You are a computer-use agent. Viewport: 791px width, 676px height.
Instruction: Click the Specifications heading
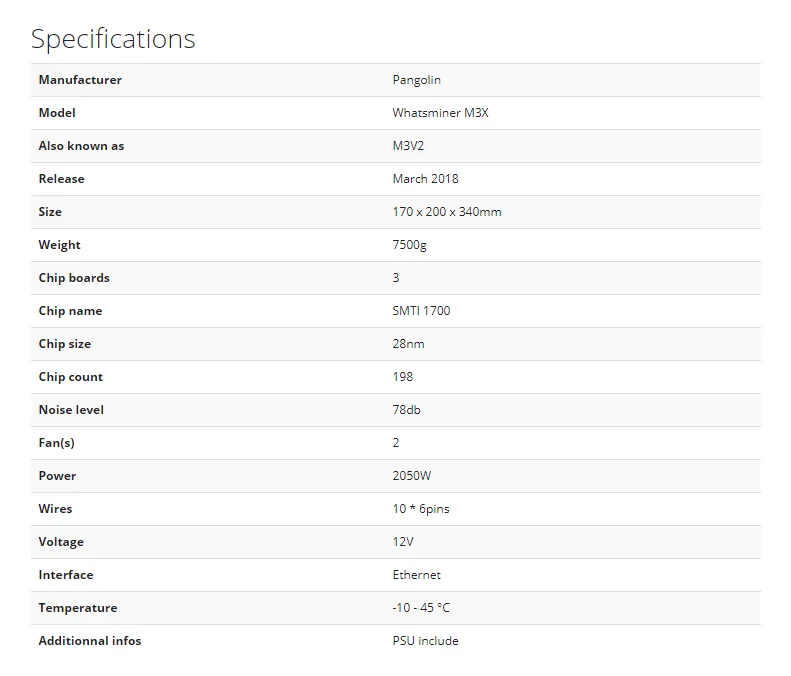coord(113,39)
